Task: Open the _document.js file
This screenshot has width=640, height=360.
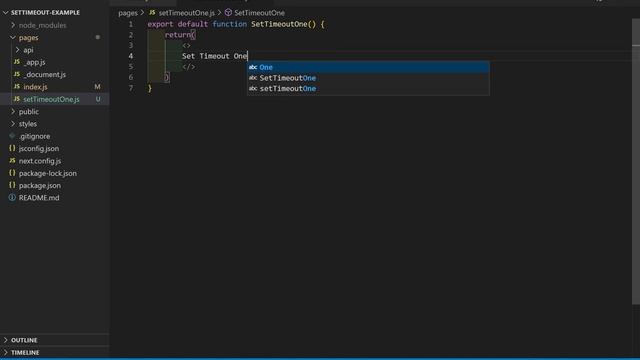Action: (44, 74)
